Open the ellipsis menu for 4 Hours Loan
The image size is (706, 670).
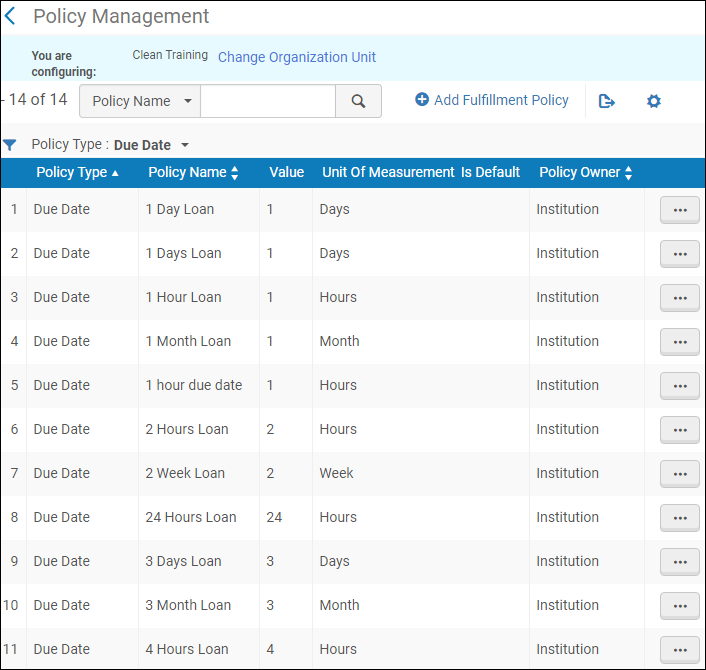point(679,650)
